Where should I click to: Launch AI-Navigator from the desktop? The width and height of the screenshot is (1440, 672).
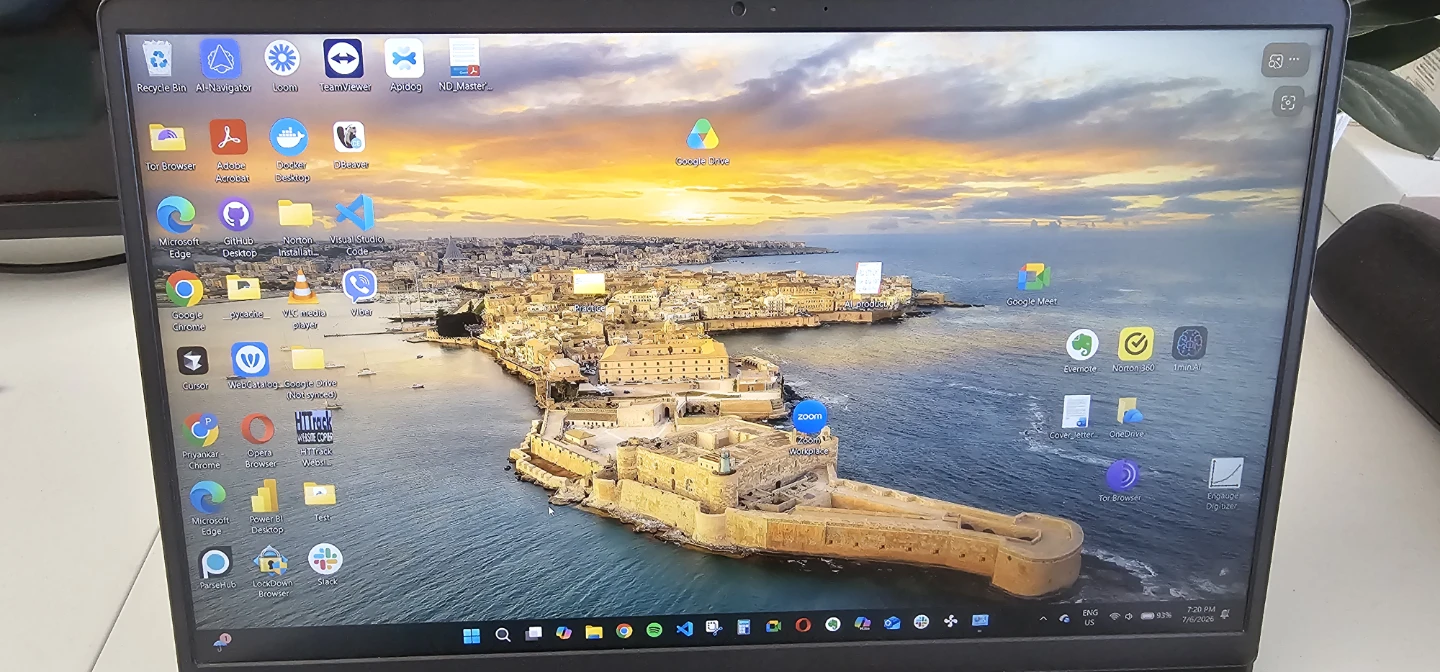coord(222,66)
